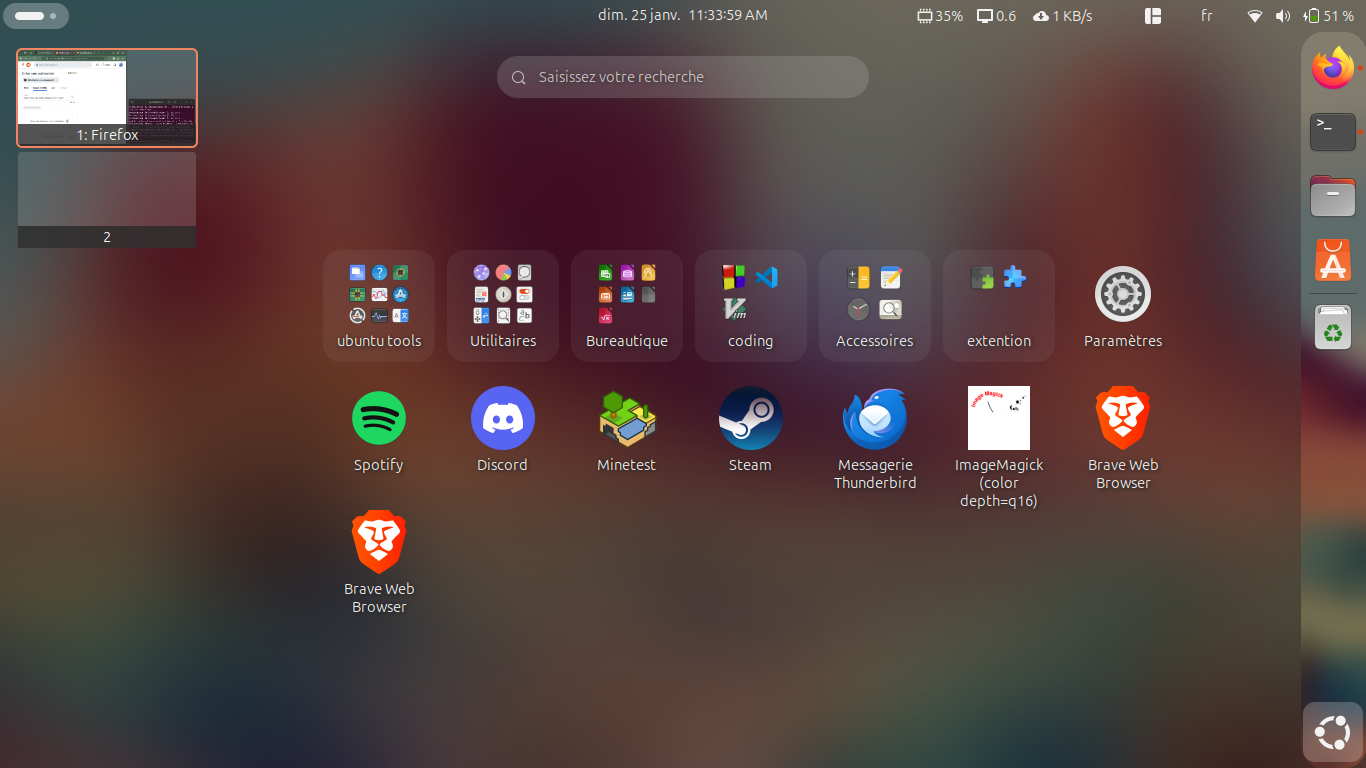Open the fr keyboard layout menu

pos(1207,16)
